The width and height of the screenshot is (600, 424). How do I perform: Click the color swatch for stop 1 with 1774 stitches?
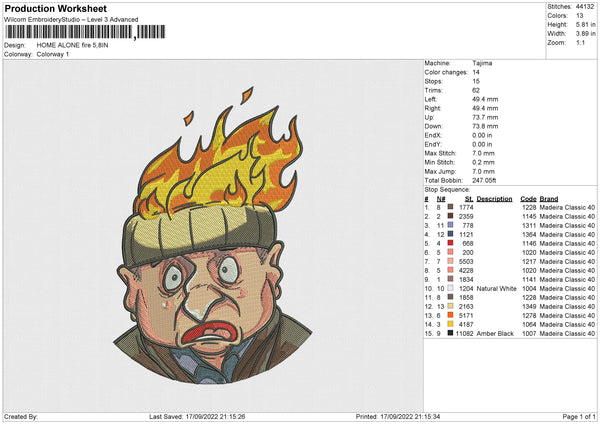click(x=450, y=207)
